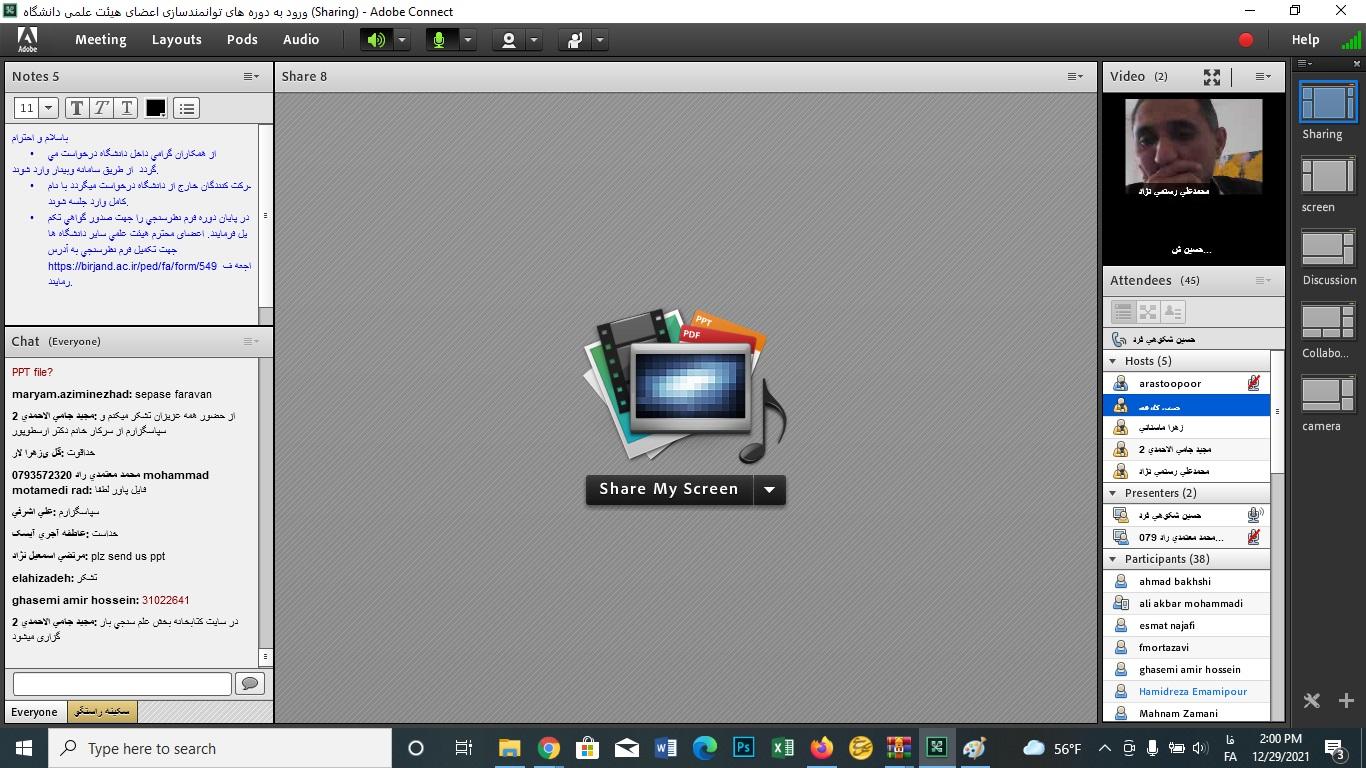Switch to attendee status view
The width and height of the screenshot is (1366, 768).
click(x=1173, y=312)
